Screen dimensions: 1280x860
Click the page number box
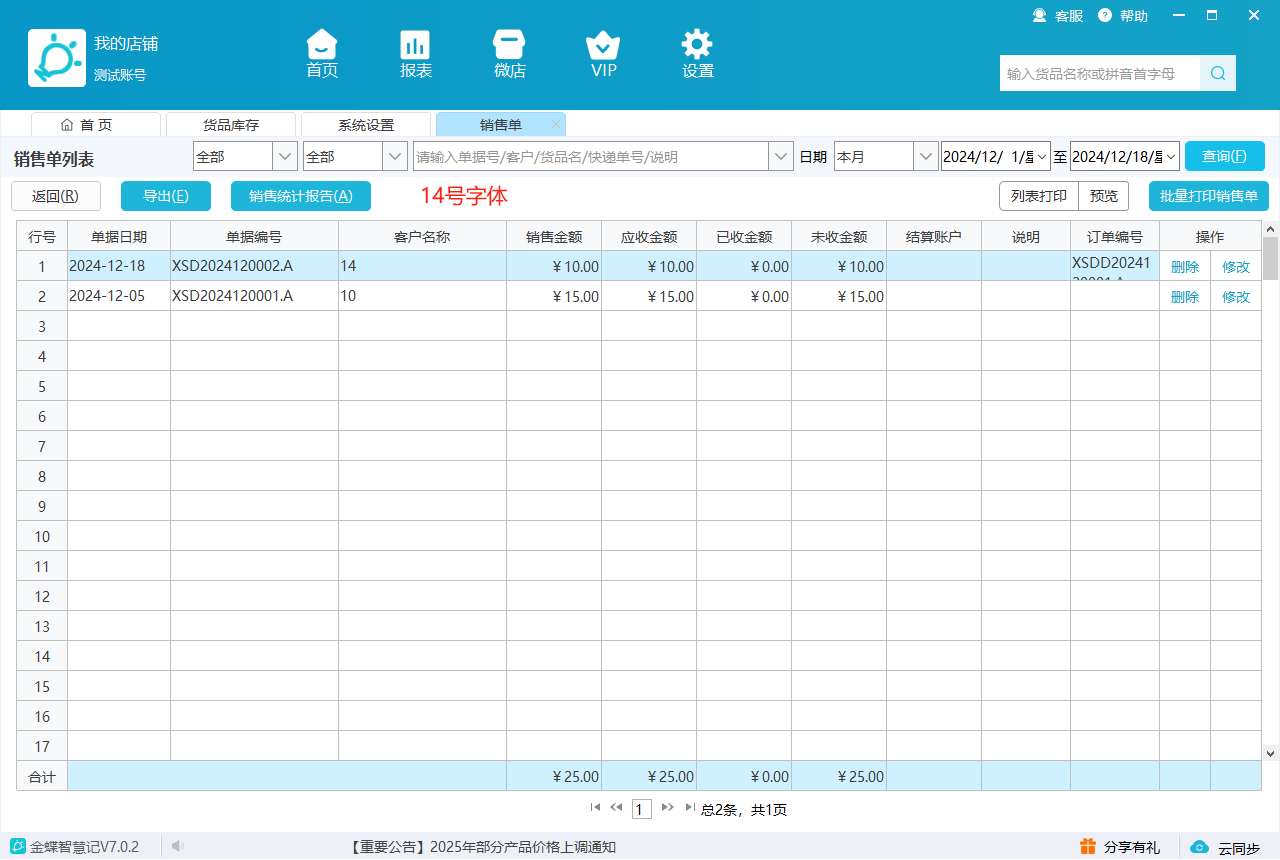[x=642, y=808]
